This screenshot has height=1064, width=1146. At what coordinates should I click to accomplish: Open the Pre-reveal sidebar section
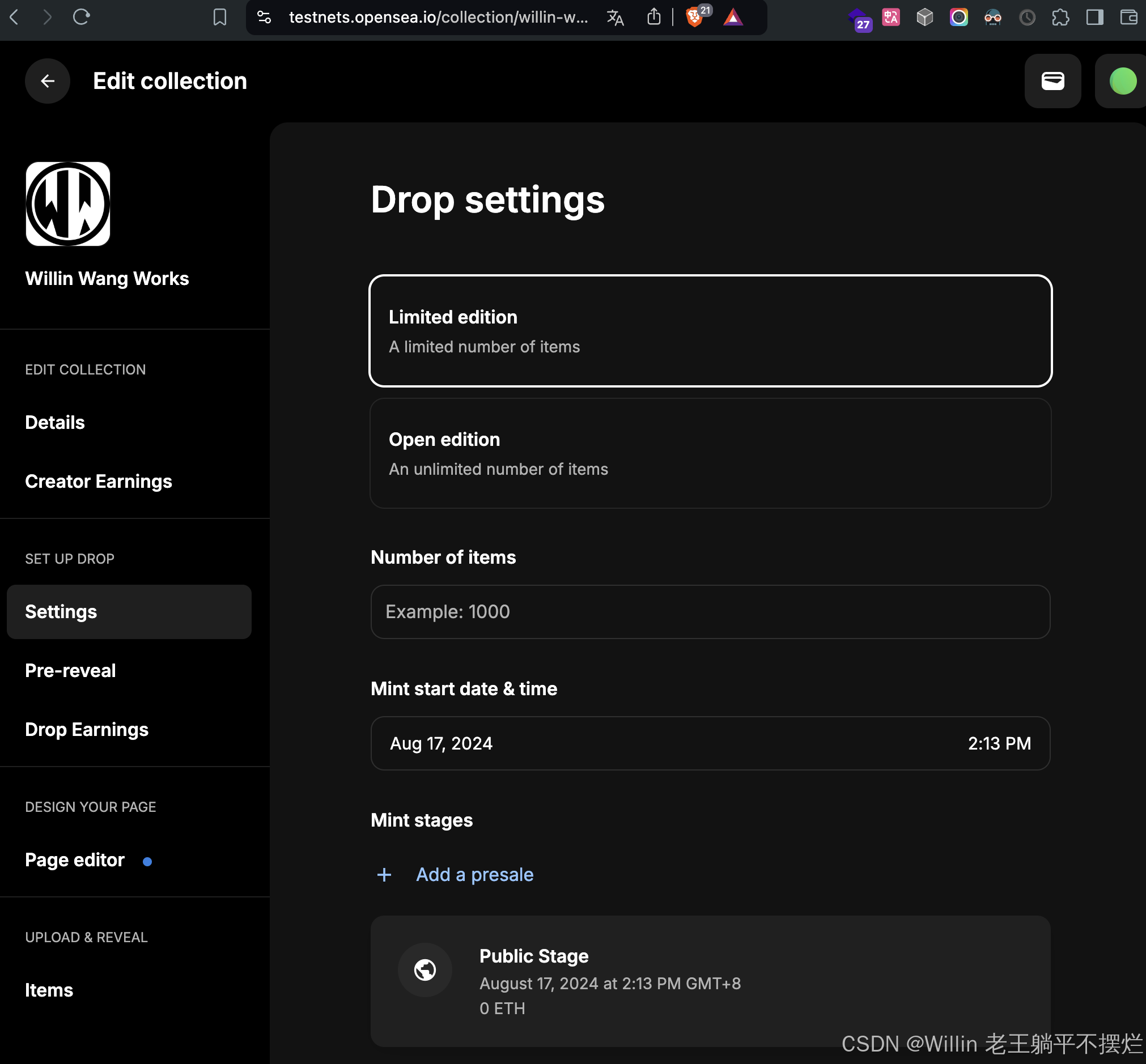pos(70,670)
